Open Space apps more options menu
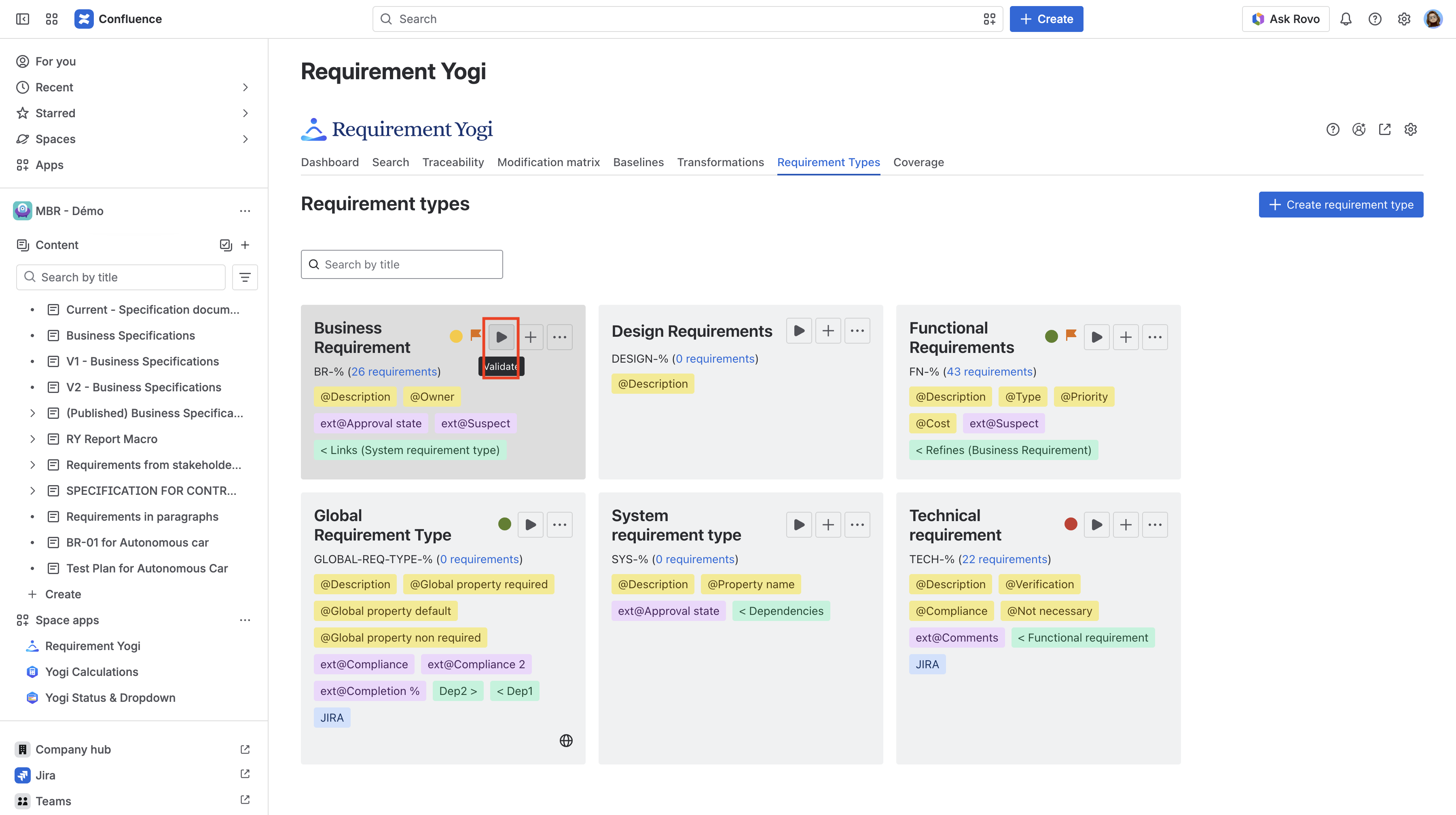This screenshot has height=815, width=1456. tap(245, 620)
